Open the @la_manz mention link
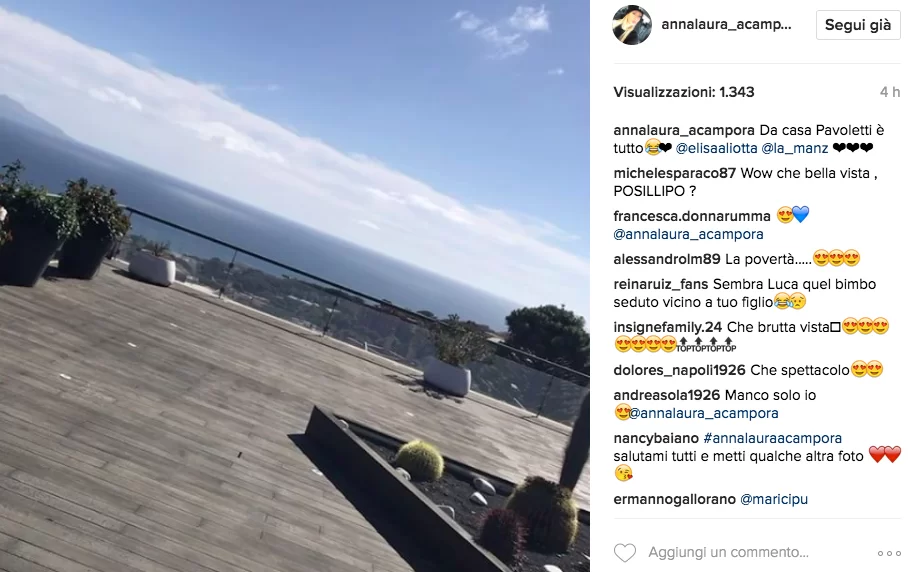This screenshot has width=912, height=572. click(795, 148)
